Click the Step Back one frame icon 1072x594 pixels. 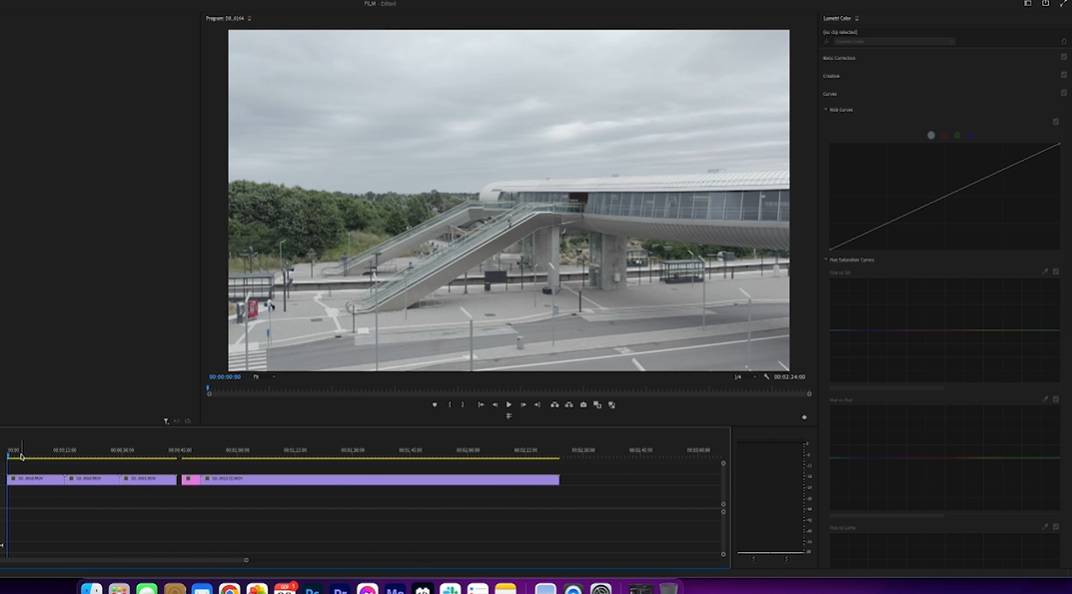click(x=495, y=405)
